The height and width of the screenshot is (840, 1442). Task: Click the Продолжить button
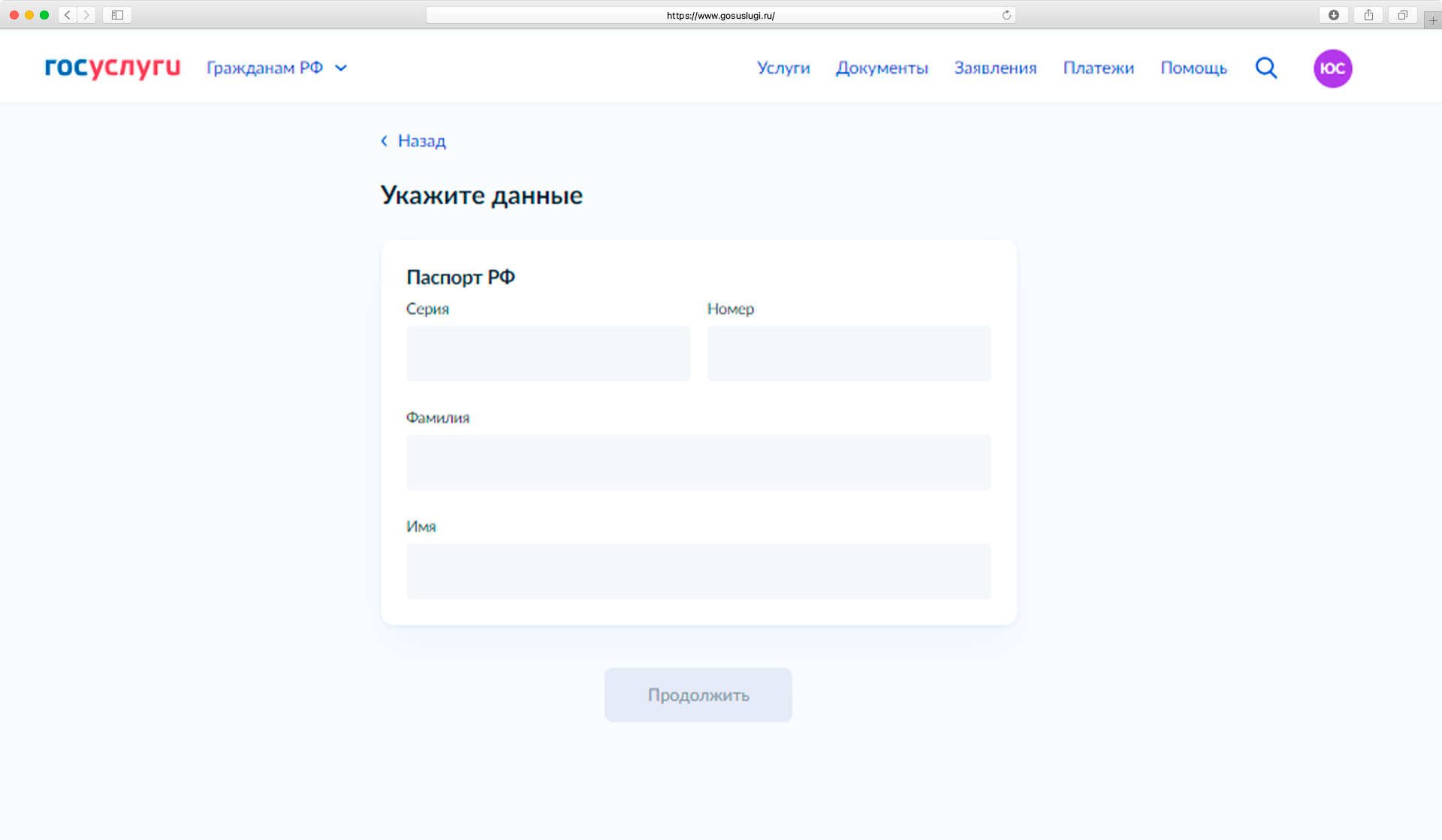coord(698,695)
